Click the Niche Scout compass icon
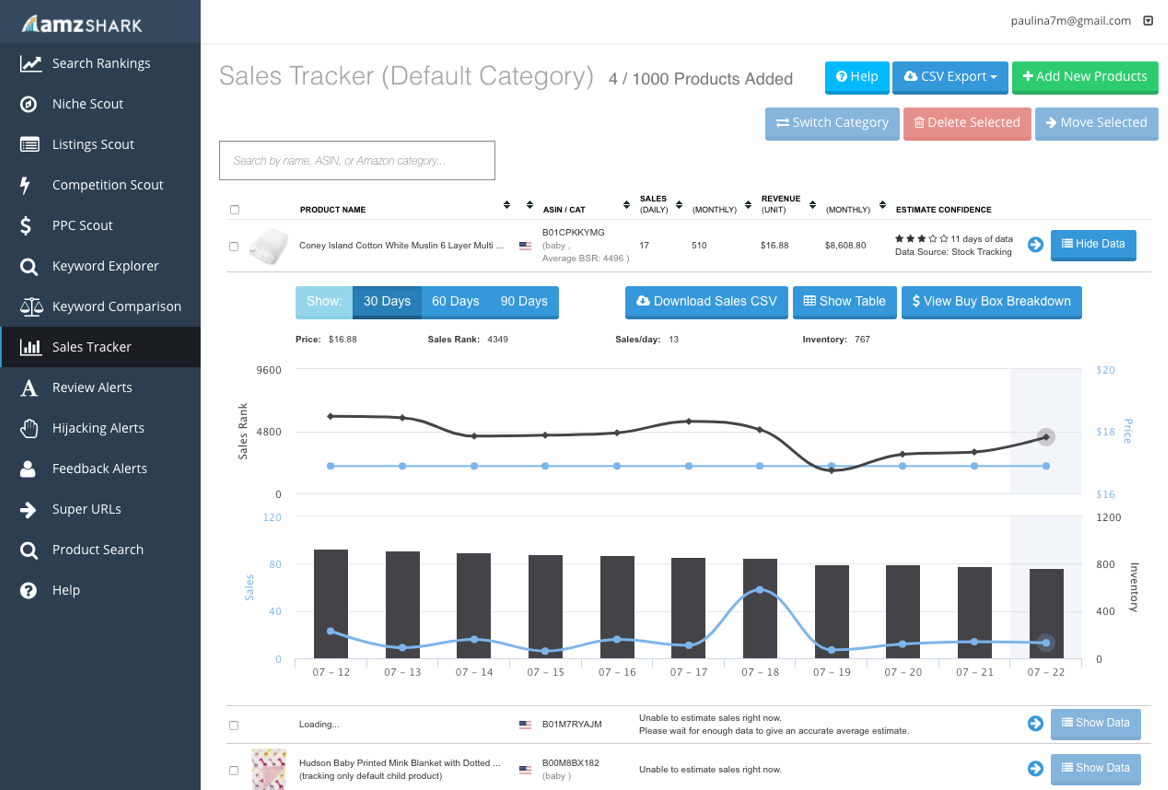Viewport: 1168px width, 790px height. pyautogui.click(x=28, y=104)
